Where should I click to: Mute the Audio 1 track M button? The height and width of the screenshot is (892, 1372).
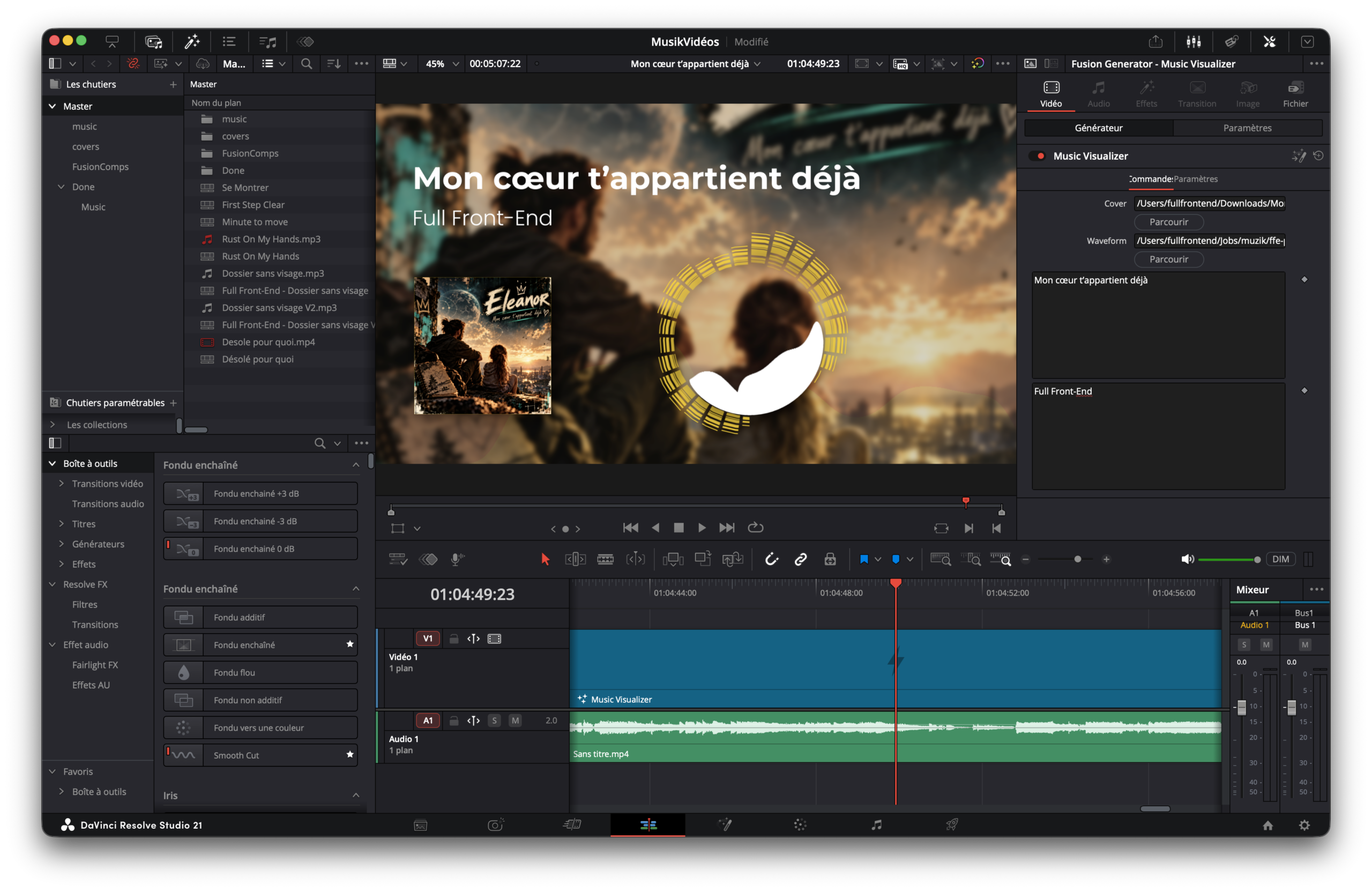pyautogui.click(x=515, y=720)
